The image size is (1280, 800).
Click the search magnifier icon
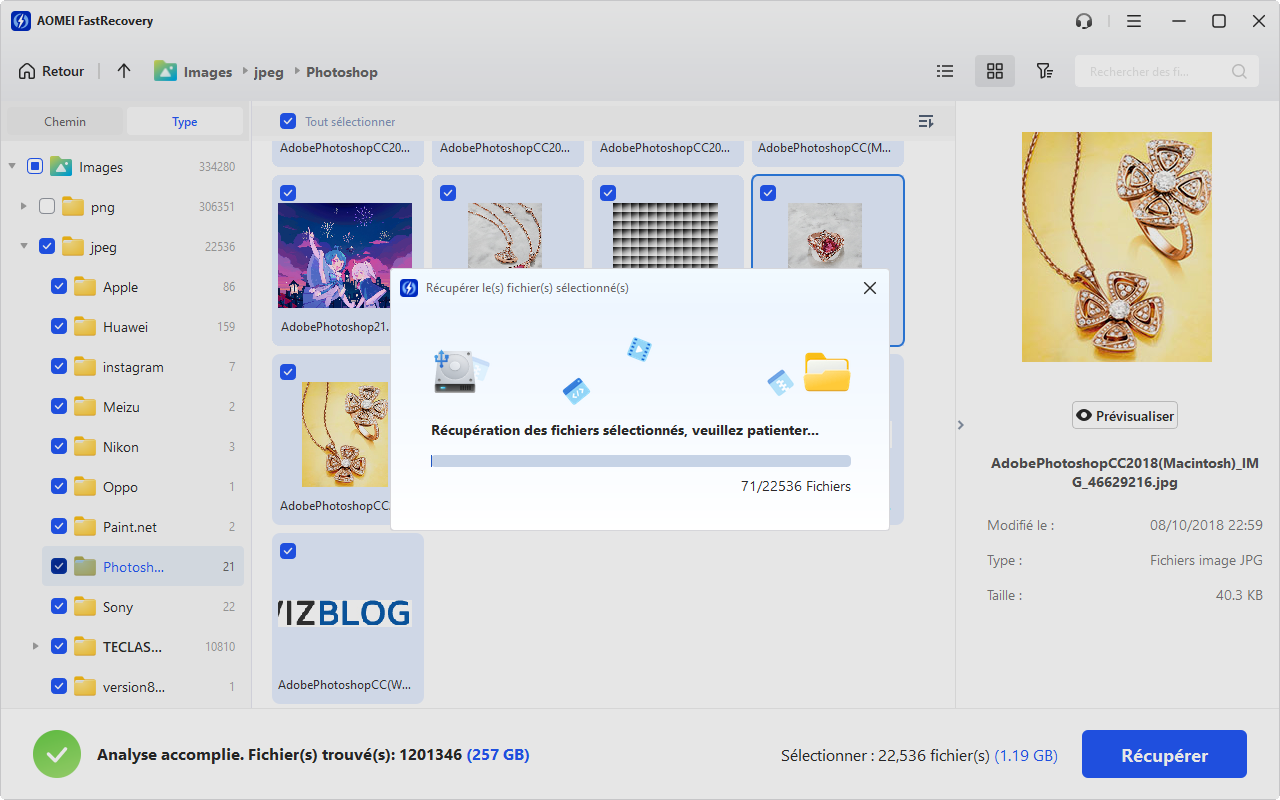point(1239,72)
